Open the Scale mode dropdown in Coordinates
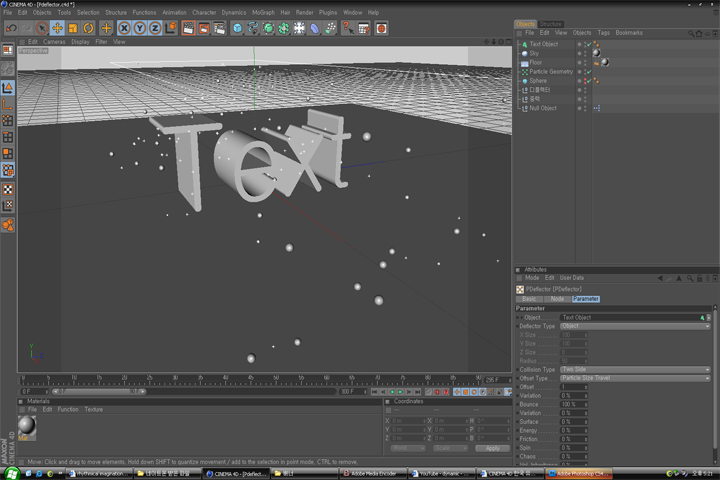This screenshot has height=480, width=720. point(450,448)
